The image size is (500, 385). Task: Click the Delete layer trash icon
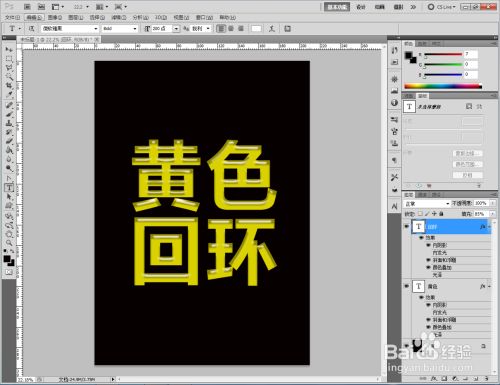(x=487, y=379)
